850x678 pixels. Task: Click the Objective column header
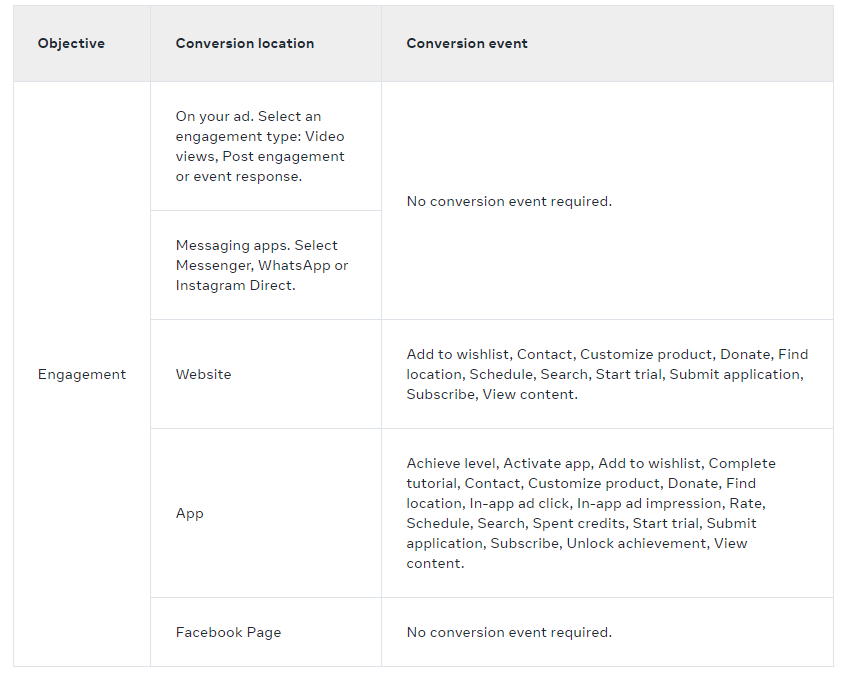pos(71,43)
